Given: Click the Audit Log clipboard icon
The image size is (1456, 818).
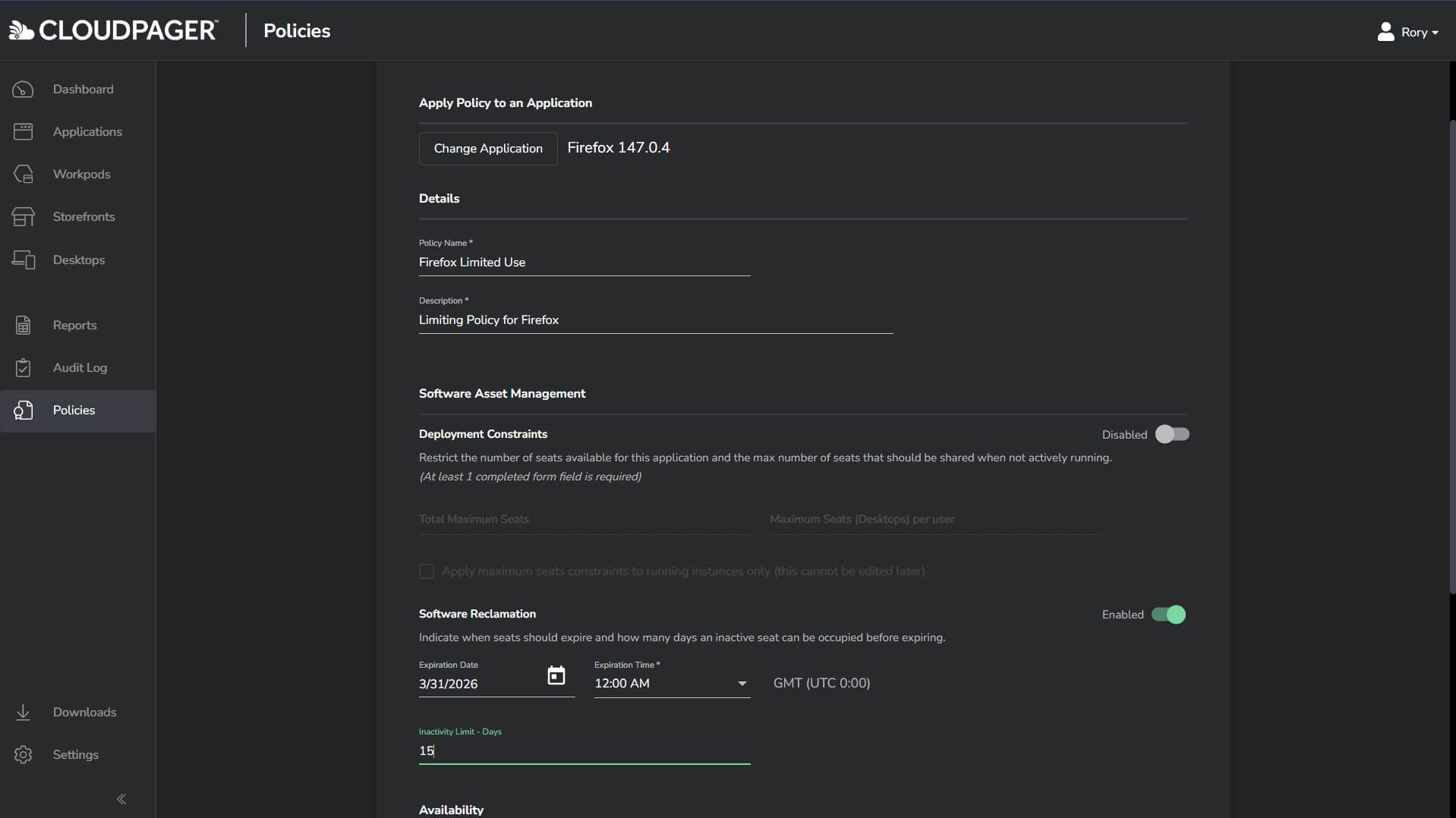Looking at the screenshot, I should click(23, 368).
